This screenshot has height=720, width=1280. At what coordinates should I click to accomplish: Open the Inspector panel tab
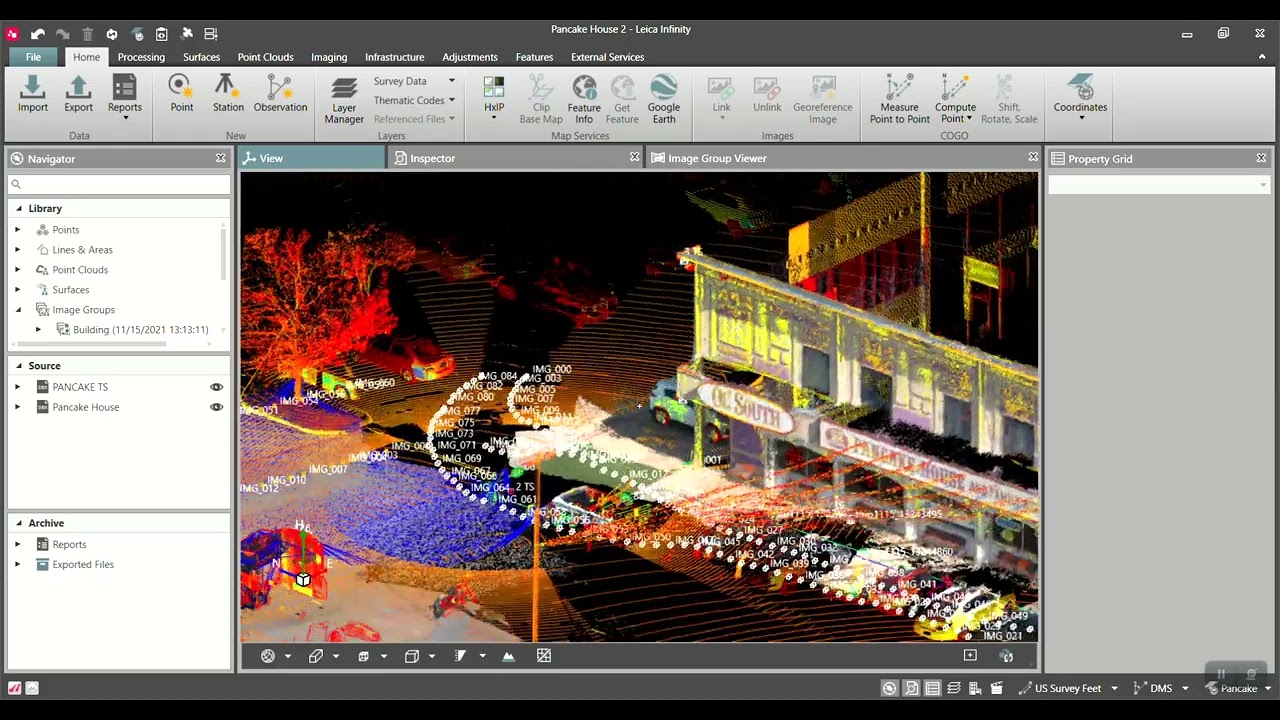(432, 158)
